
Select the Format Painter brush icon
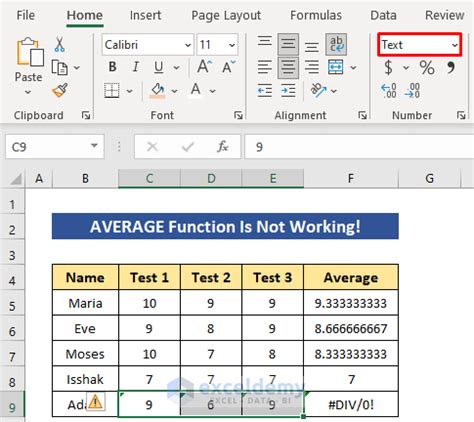click(x=60, y=90)
